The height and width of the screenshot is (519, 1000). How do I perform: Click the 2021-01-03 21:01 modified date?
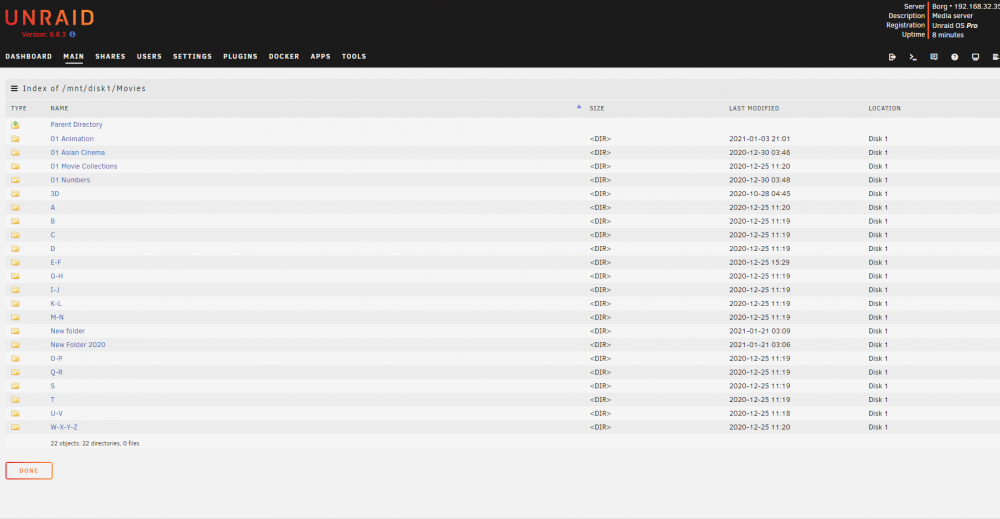coord(760,138)
